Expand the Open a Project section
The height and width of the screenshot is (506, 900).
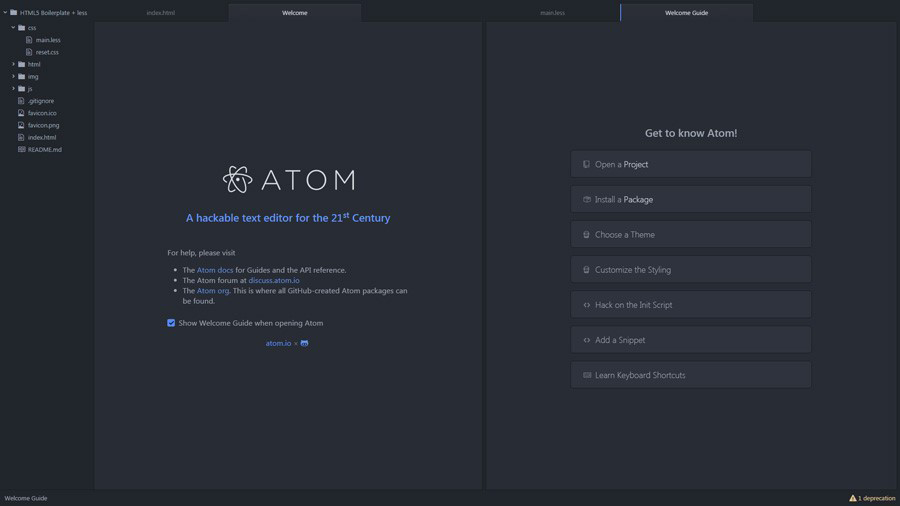(691, 164)
